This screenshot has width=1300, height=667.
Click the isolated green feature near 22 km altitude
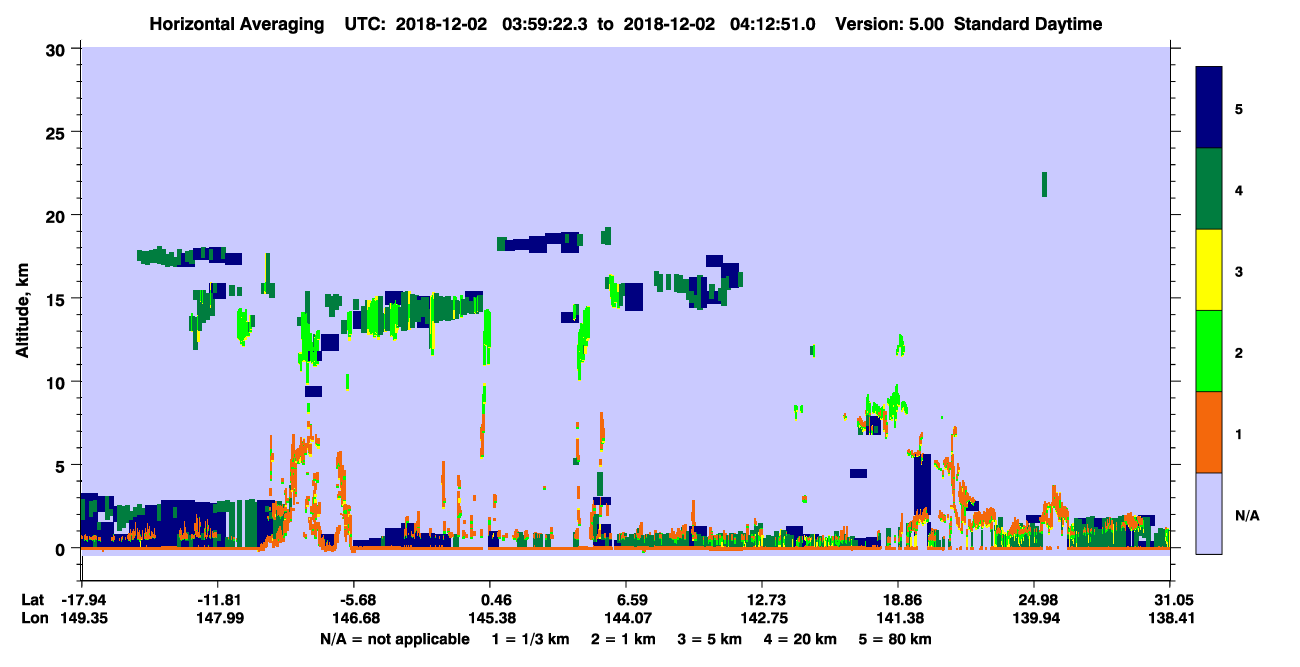[x=1044, y=184]
